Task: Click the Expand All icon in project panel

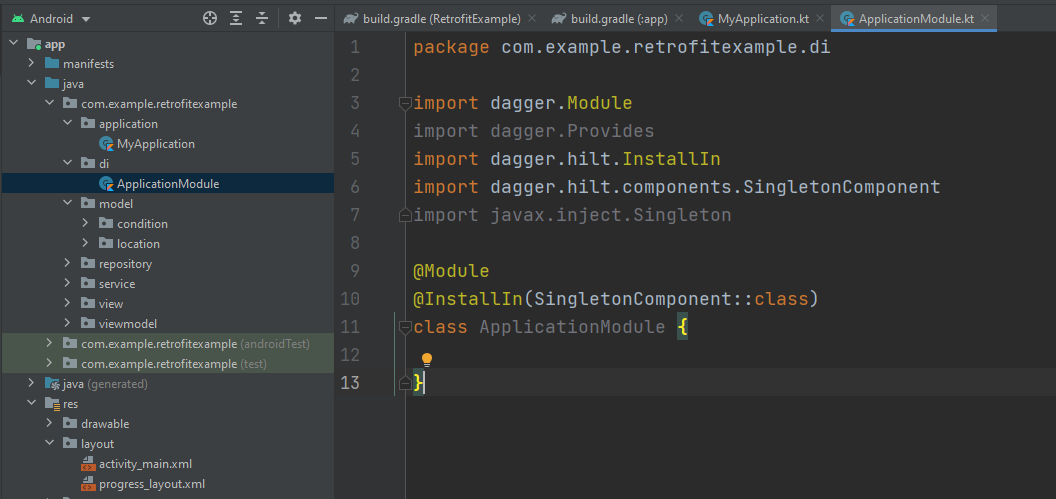Action: tap(236, 18)
